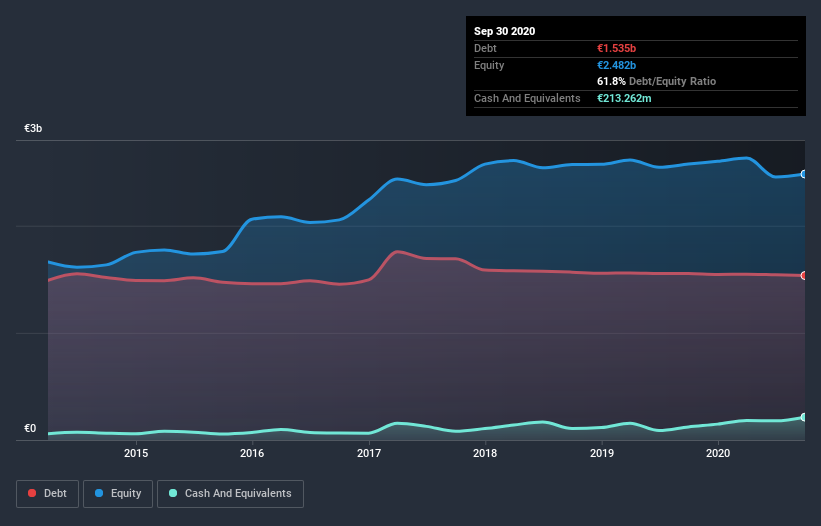Toggle the Equity series legend button

pyautogui.click(x=118, y=494)
